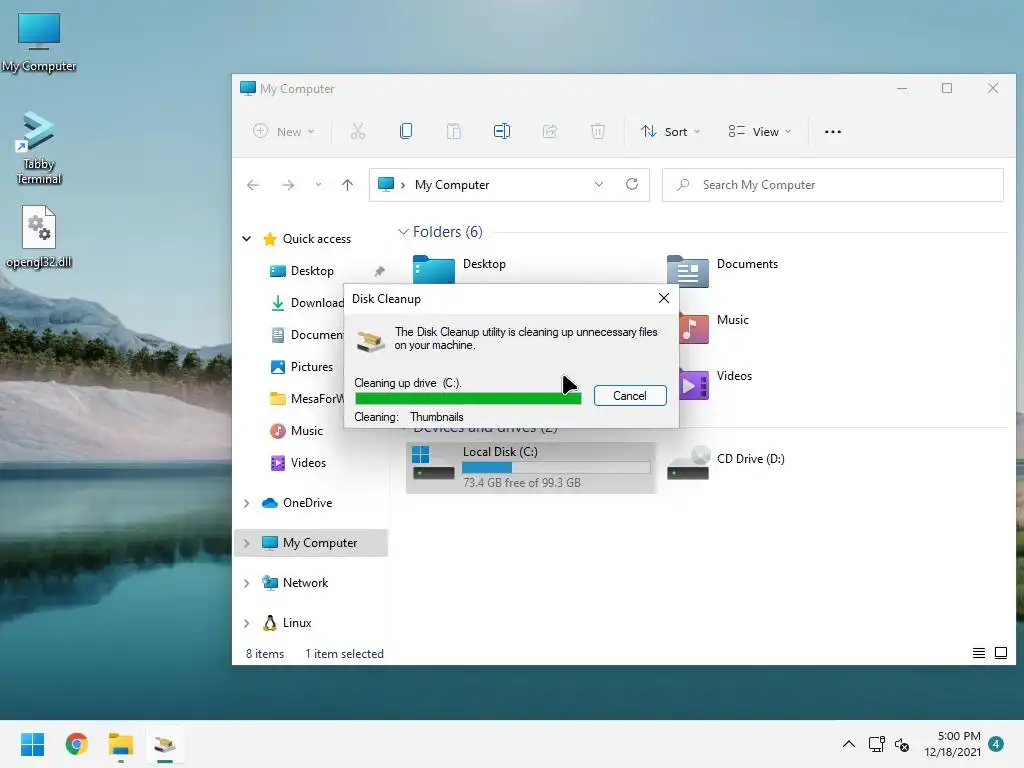Expand the OneDrive tree node

coord(247,503)
